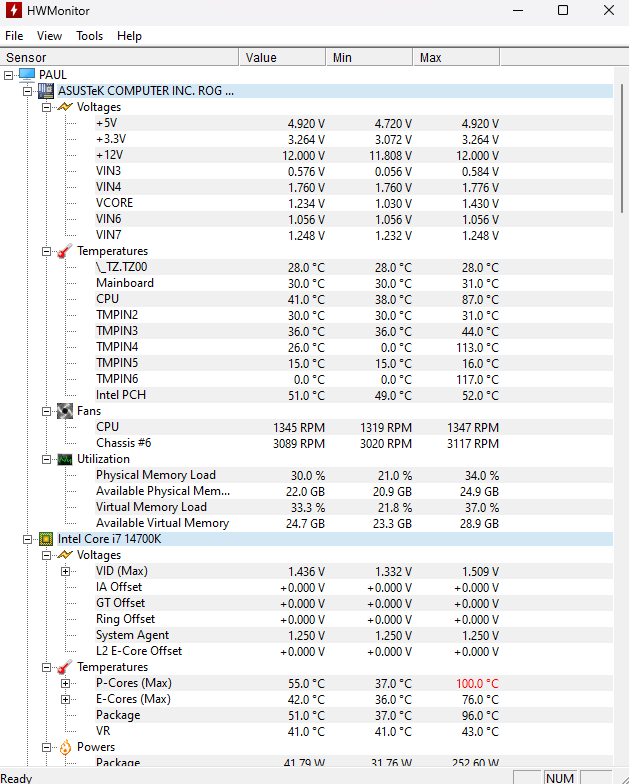The width and height of the screenshot is (629, 784).
Task: Open the File menu
Action: (14, 36)
